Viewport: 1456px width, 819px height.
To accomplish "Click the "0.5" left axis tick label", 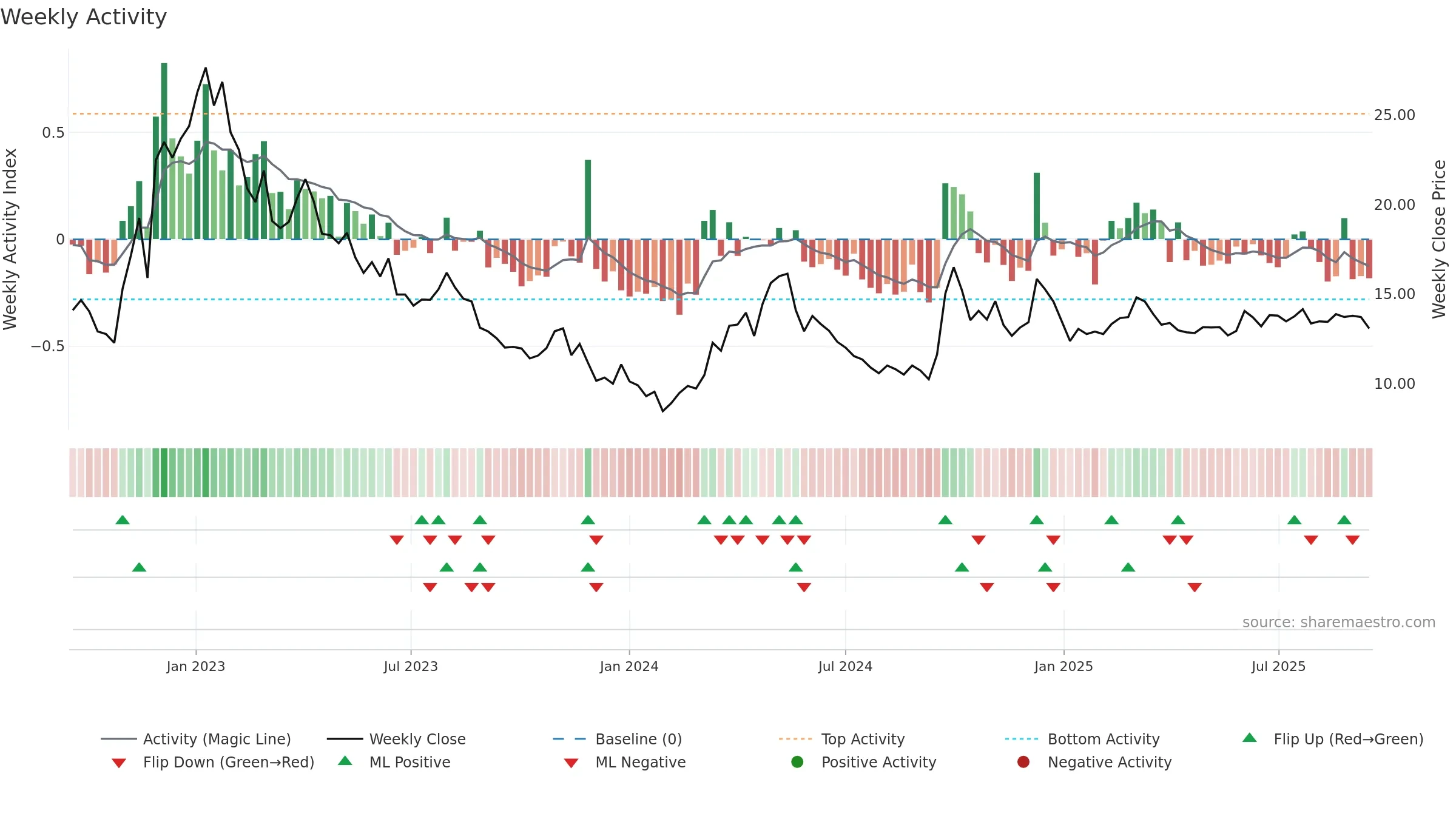I will 53,133.
